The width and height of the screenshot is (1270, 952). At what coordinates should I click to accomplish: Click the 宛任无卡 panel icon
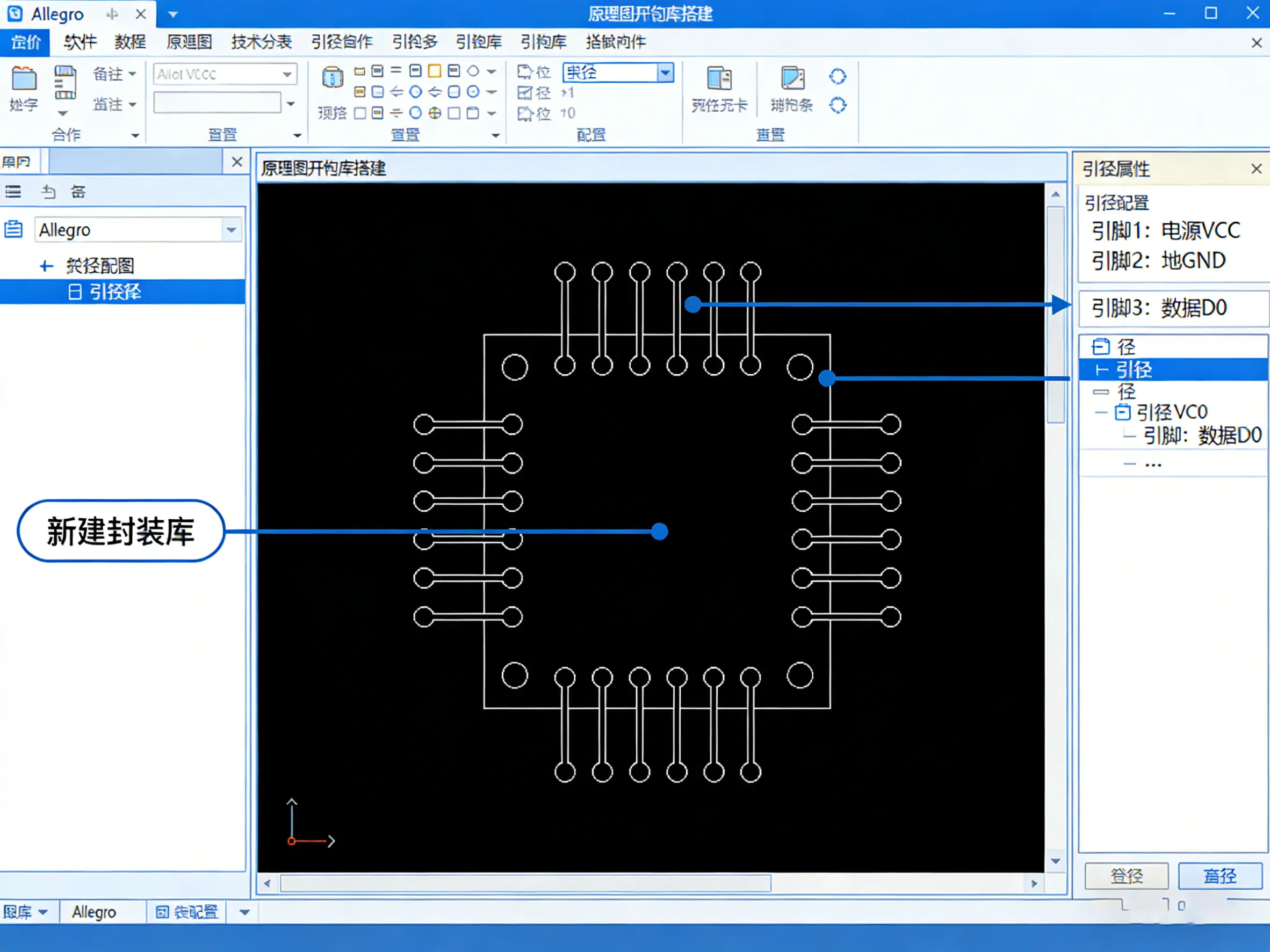click(719, 78)
